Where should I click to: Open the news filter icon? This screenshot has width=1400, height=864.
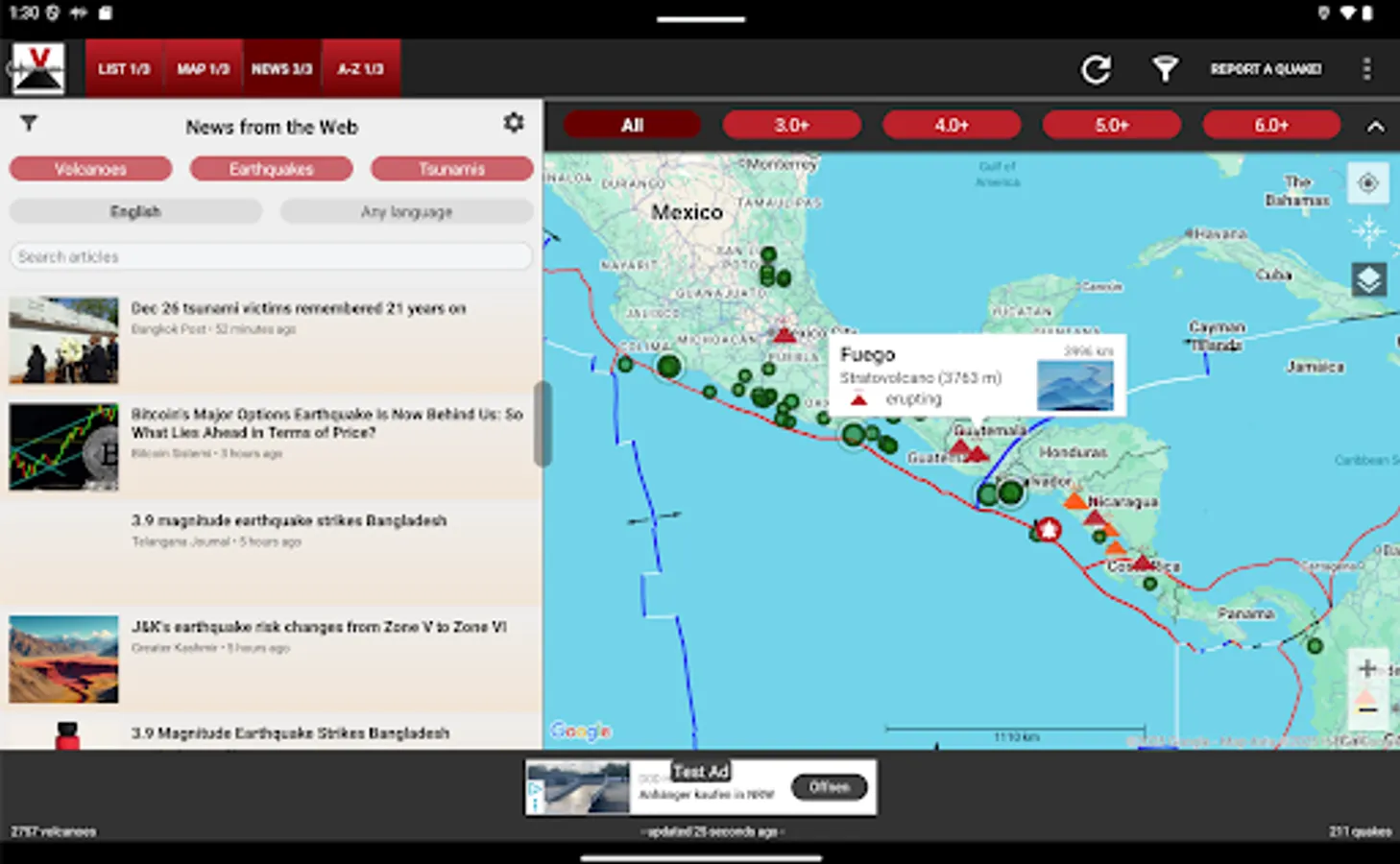point(29,124)
